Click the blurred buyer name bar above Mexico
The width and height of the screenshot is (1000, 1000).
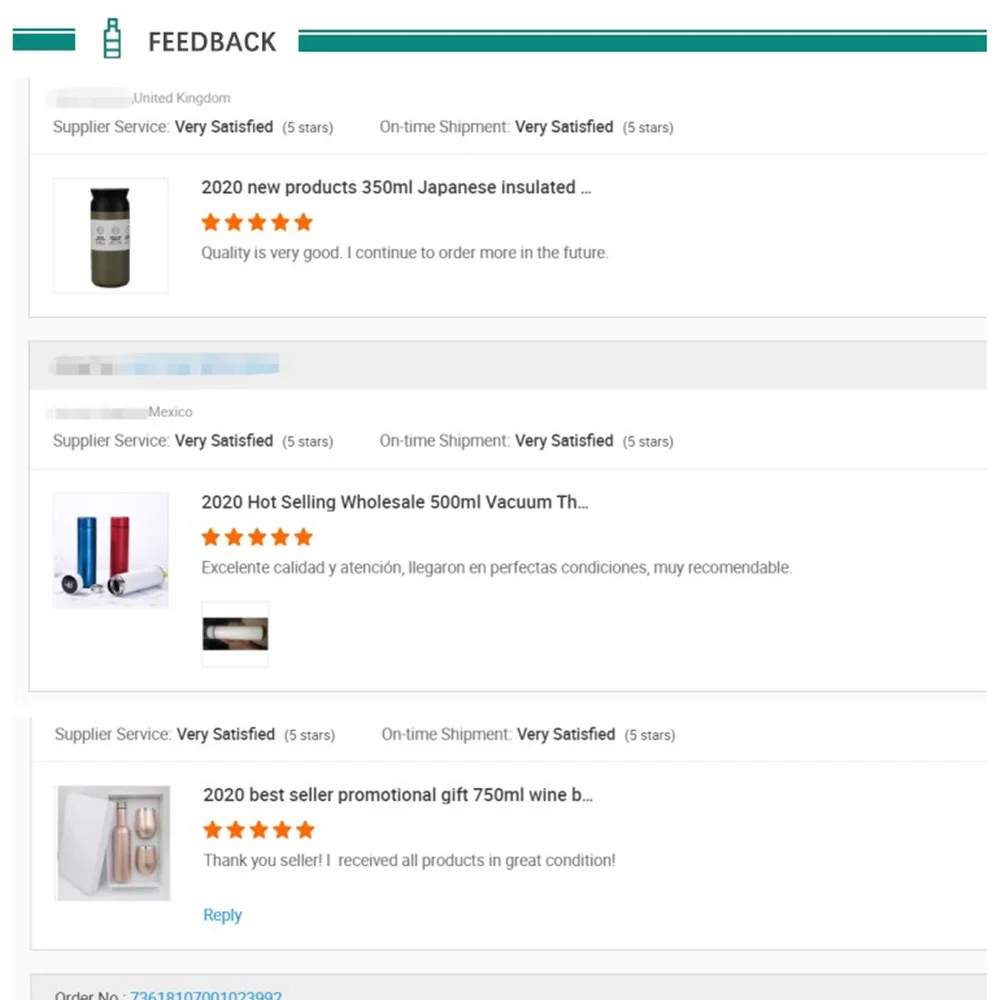point(165,367)
